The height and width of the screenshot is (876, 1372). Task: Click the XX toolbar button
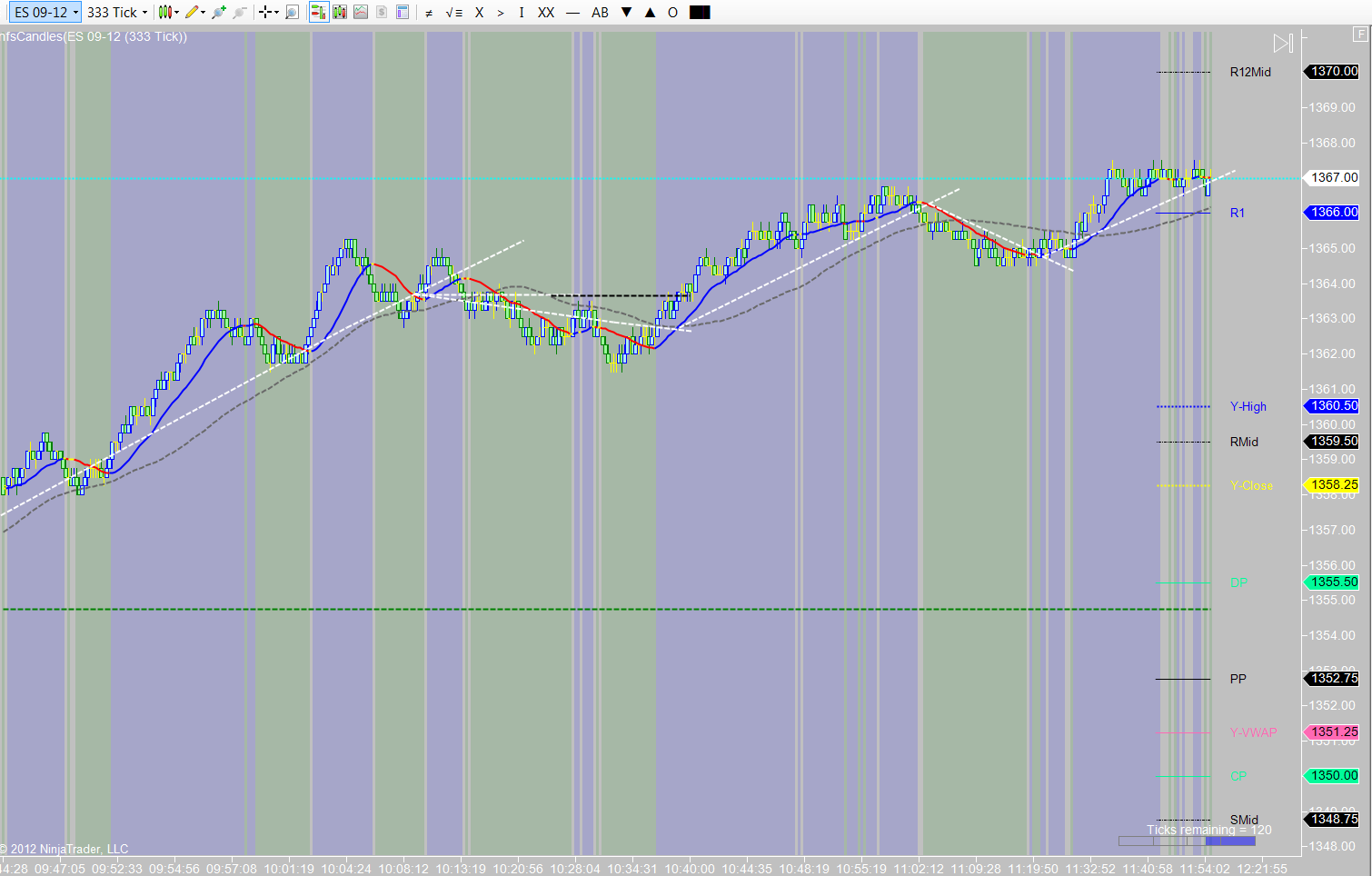546,13
